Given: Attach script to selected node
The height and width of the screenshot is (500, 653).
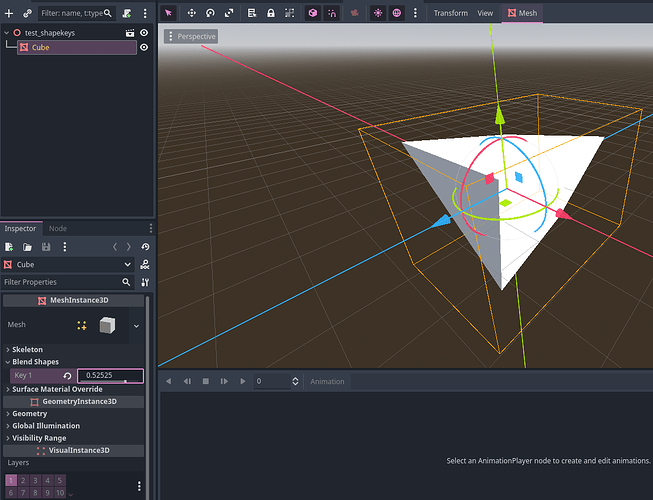Looking at the screenshot, I should 127,13.
